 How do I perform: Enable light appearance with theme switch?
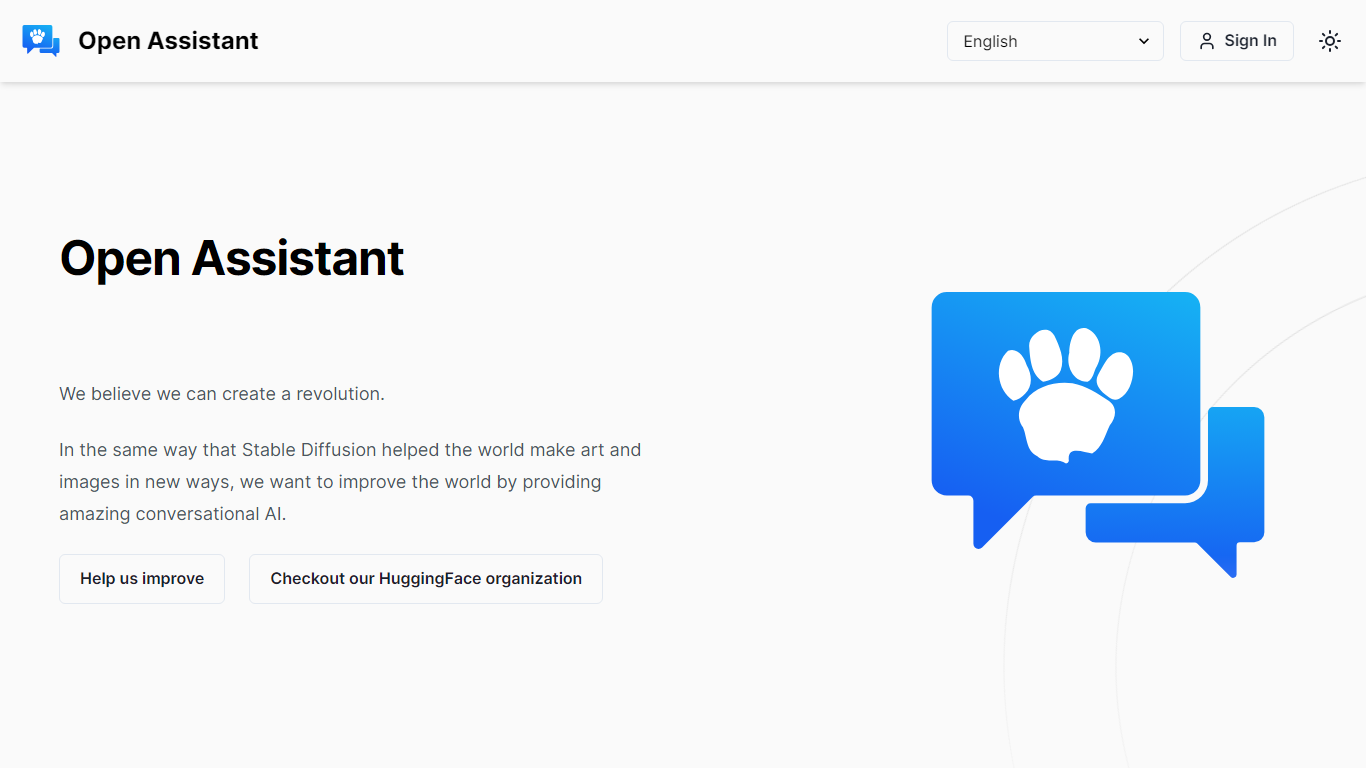coord(1329,40)
